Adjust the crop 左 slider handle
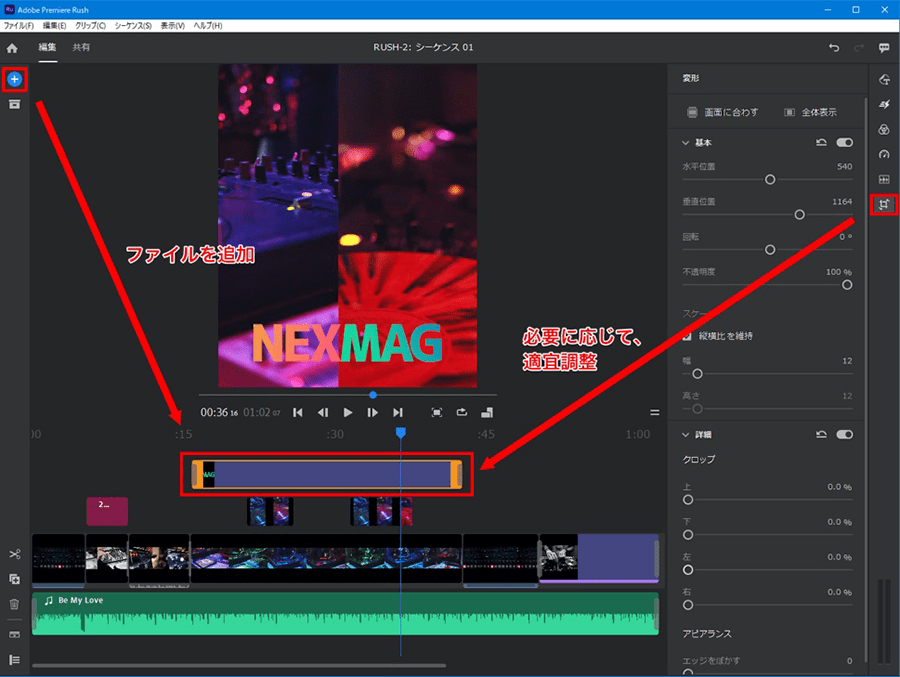Screen dimensions: 900x677 point(688,570)
